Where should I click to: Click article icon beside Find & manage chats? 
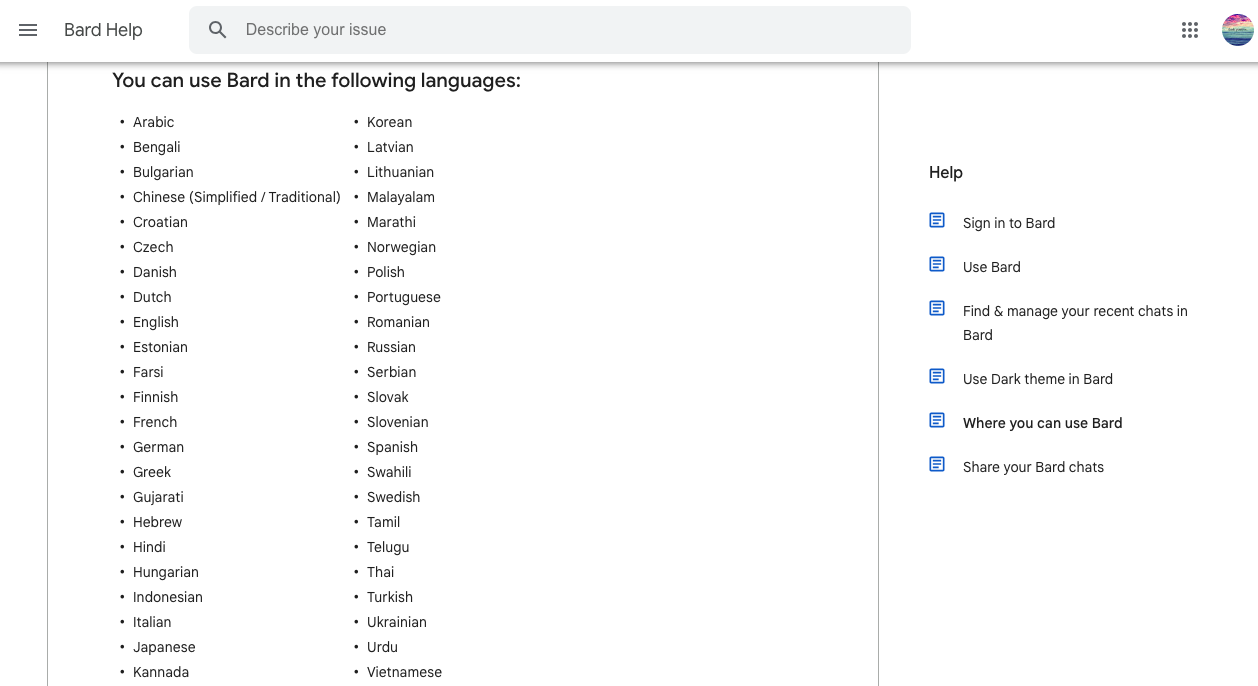[937, 308]
